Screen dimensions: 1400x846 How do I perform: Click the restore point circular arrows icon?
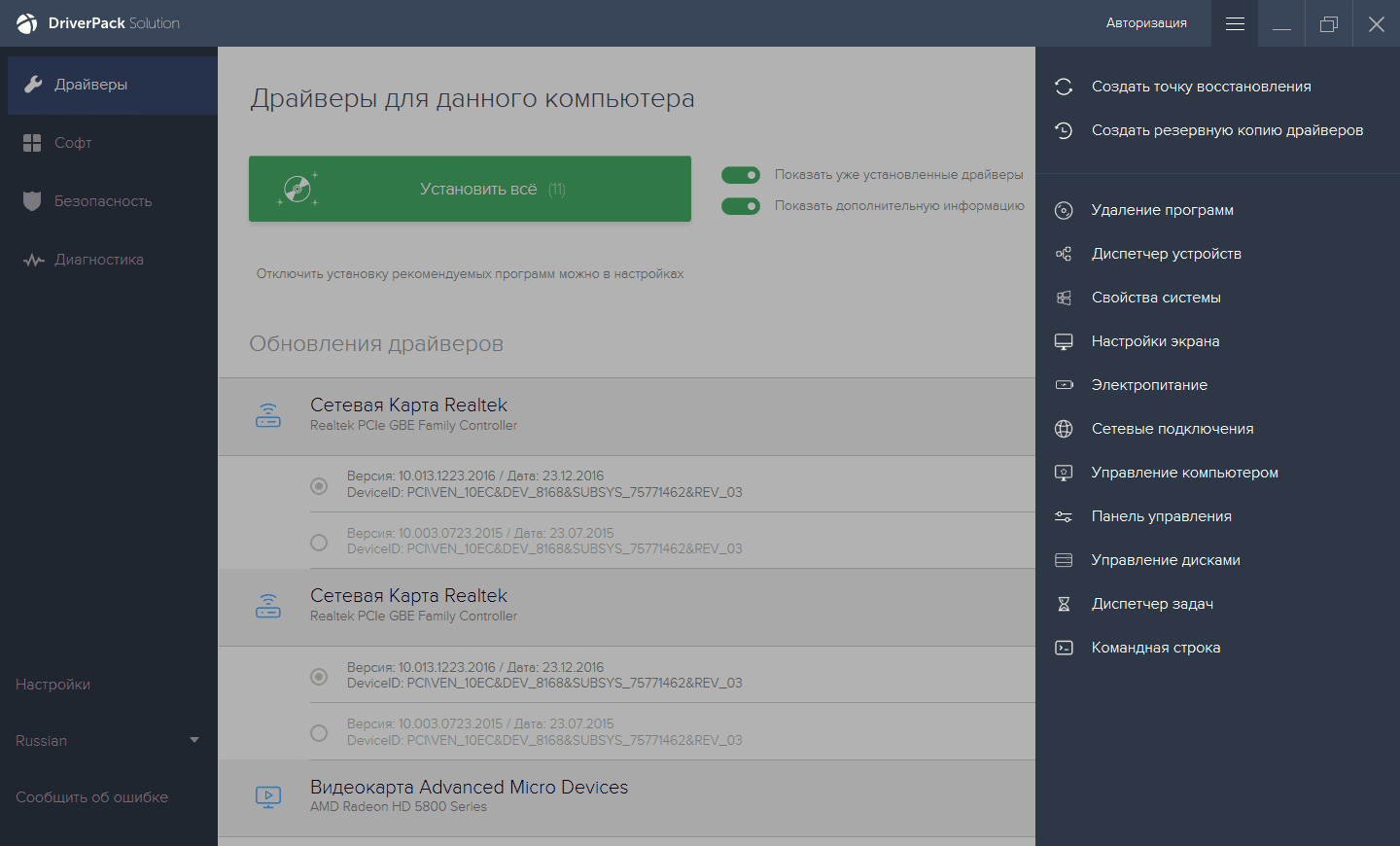tap(1064, 87)
